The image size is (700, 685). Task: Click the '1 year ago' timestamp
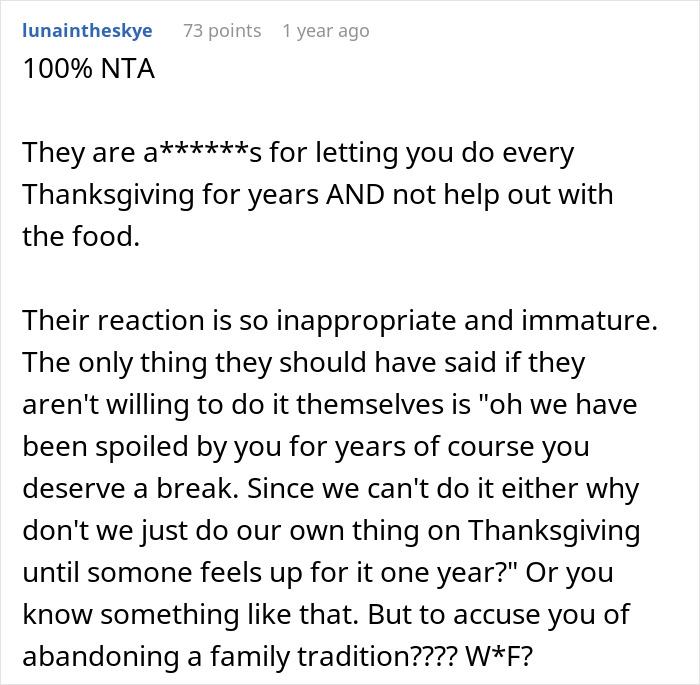pyautogui.click(x=325, y=31)
